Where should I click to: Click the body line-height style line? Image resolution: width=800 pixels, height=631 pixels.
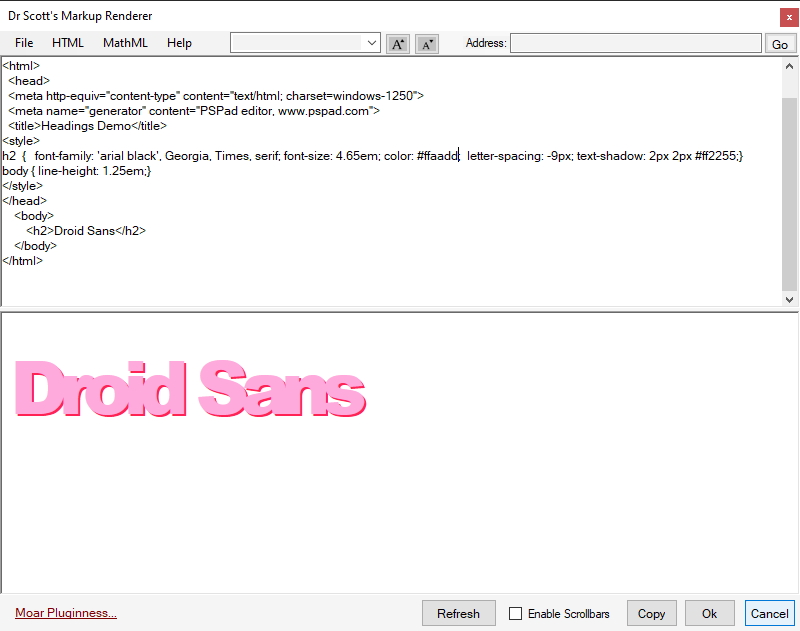(x=77, y=170)
